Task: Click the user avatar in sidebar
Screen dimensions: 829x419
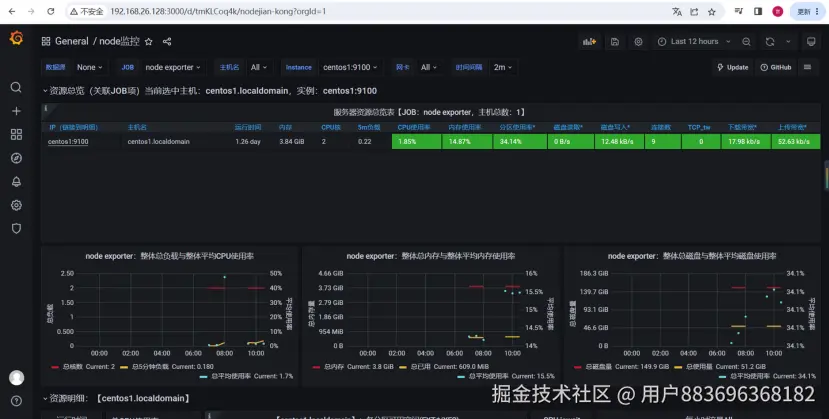Action: (x=16, y=377)
